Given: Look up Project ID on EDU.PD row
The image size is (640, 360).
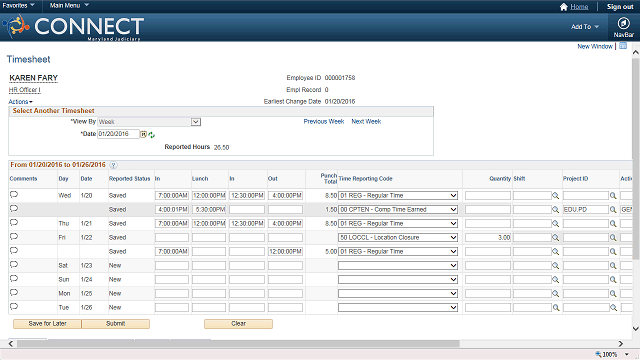Looking at the screenshot, I should coord(613,210).
